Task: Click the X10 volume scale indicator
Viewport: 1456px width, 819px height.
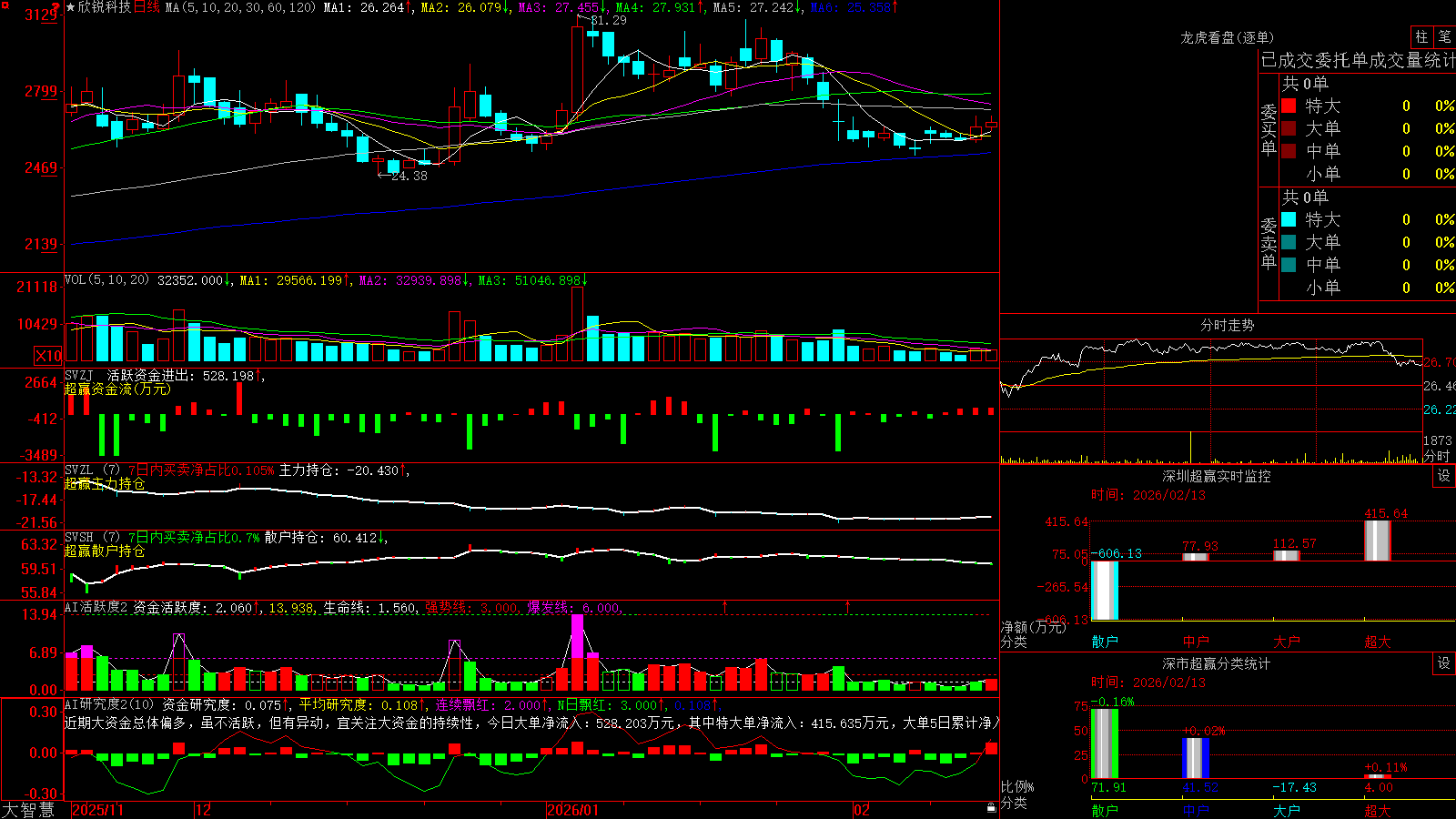Action: [48, 356]
